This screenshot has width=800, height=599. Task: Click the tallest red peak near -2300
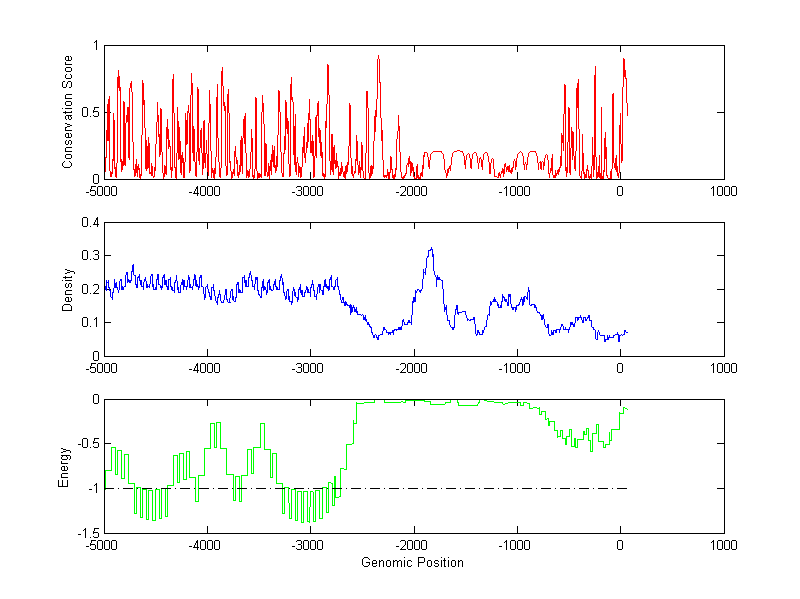pyautogui.click(x=378, y=57)
